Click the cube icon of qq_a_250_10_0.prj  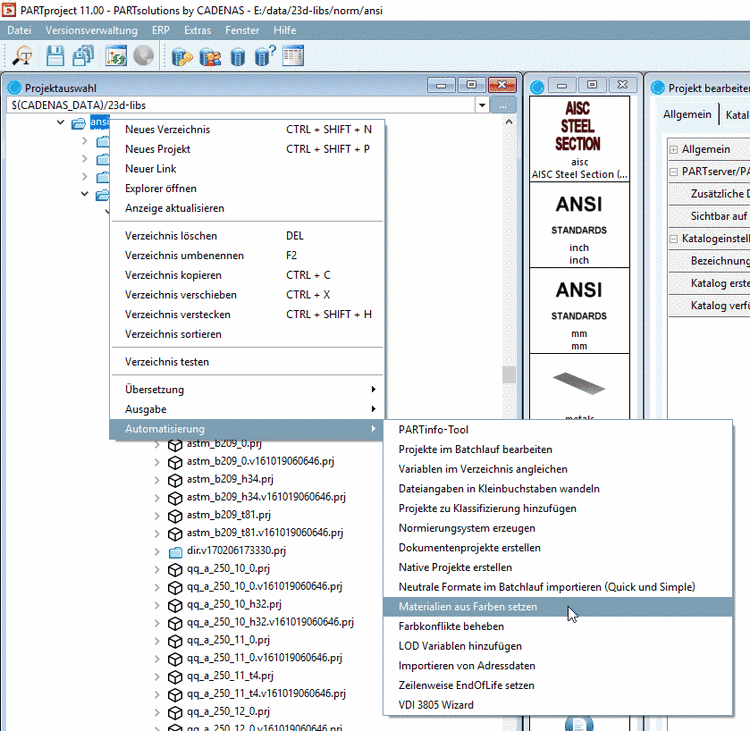coord(175,570)
